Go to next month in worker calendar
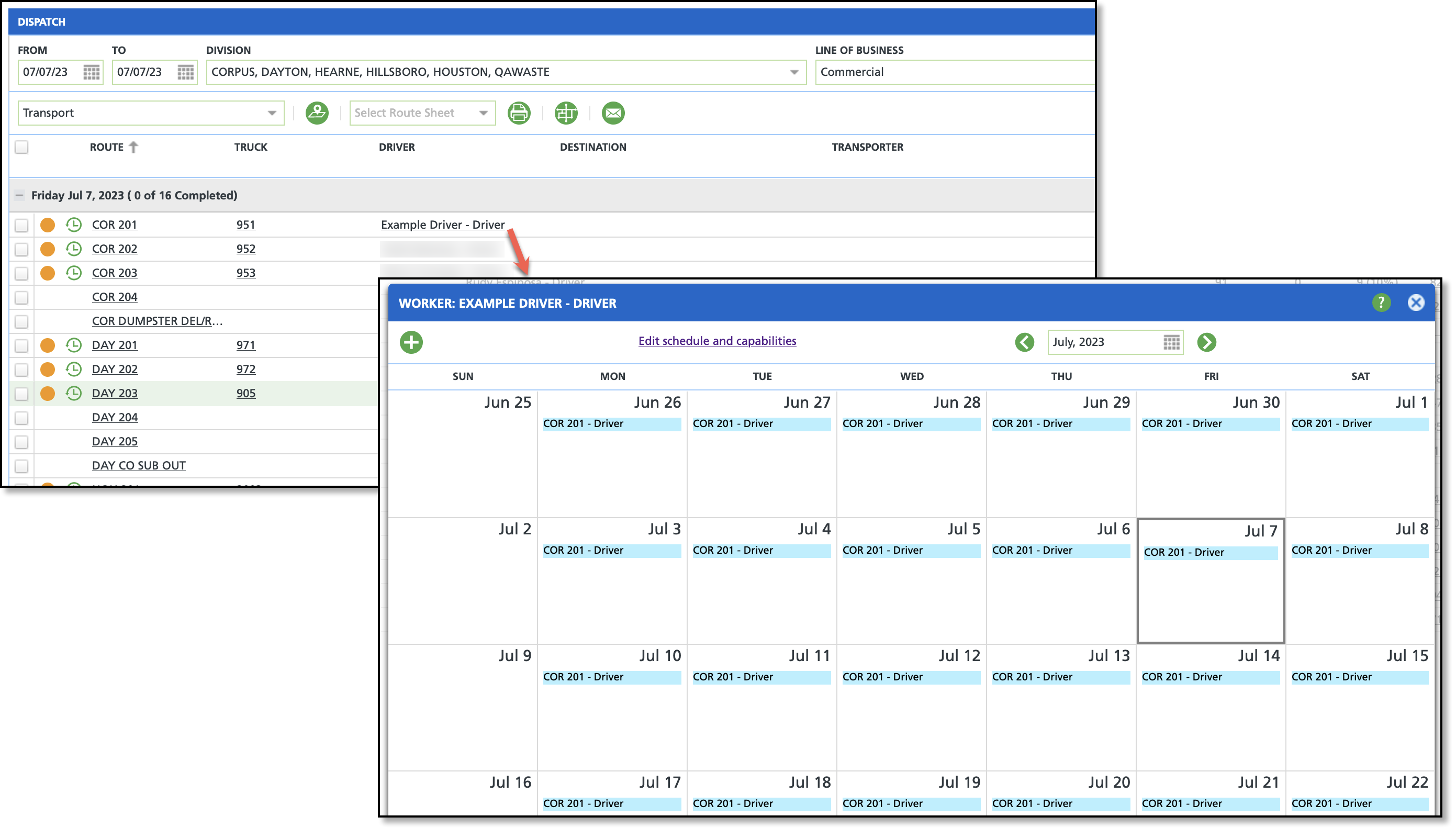 tap(1206, 342)
